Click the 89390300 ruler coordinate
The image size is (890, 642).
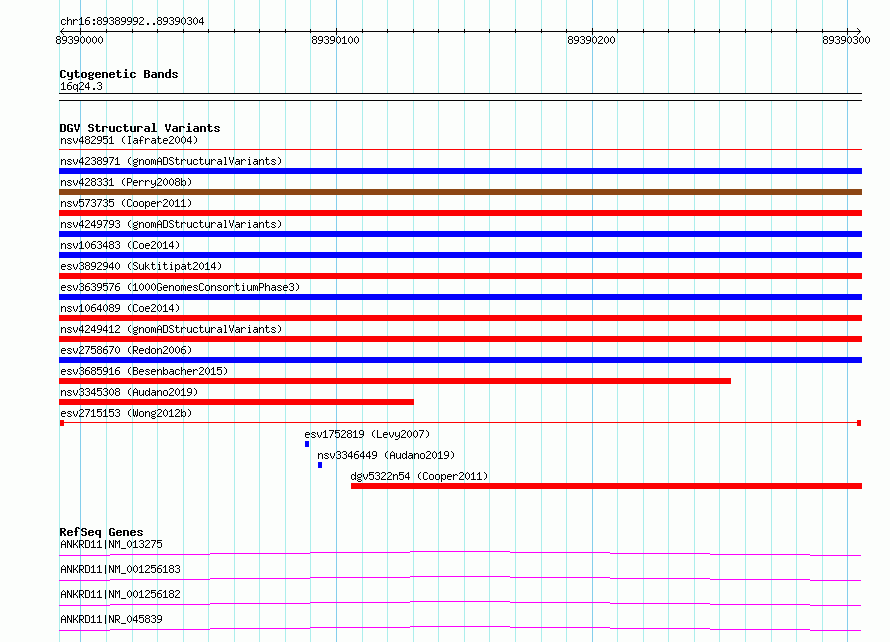click(x=846, y=40)
